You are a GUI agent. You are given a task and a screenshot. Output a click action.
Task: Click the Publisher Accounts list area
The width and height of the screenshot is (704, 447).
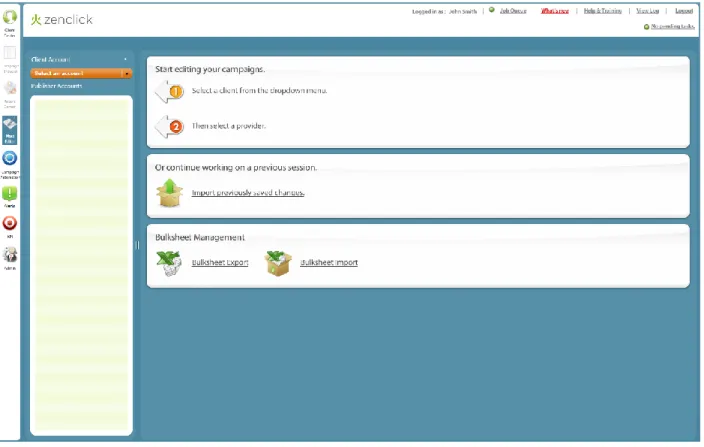(81, 265)
